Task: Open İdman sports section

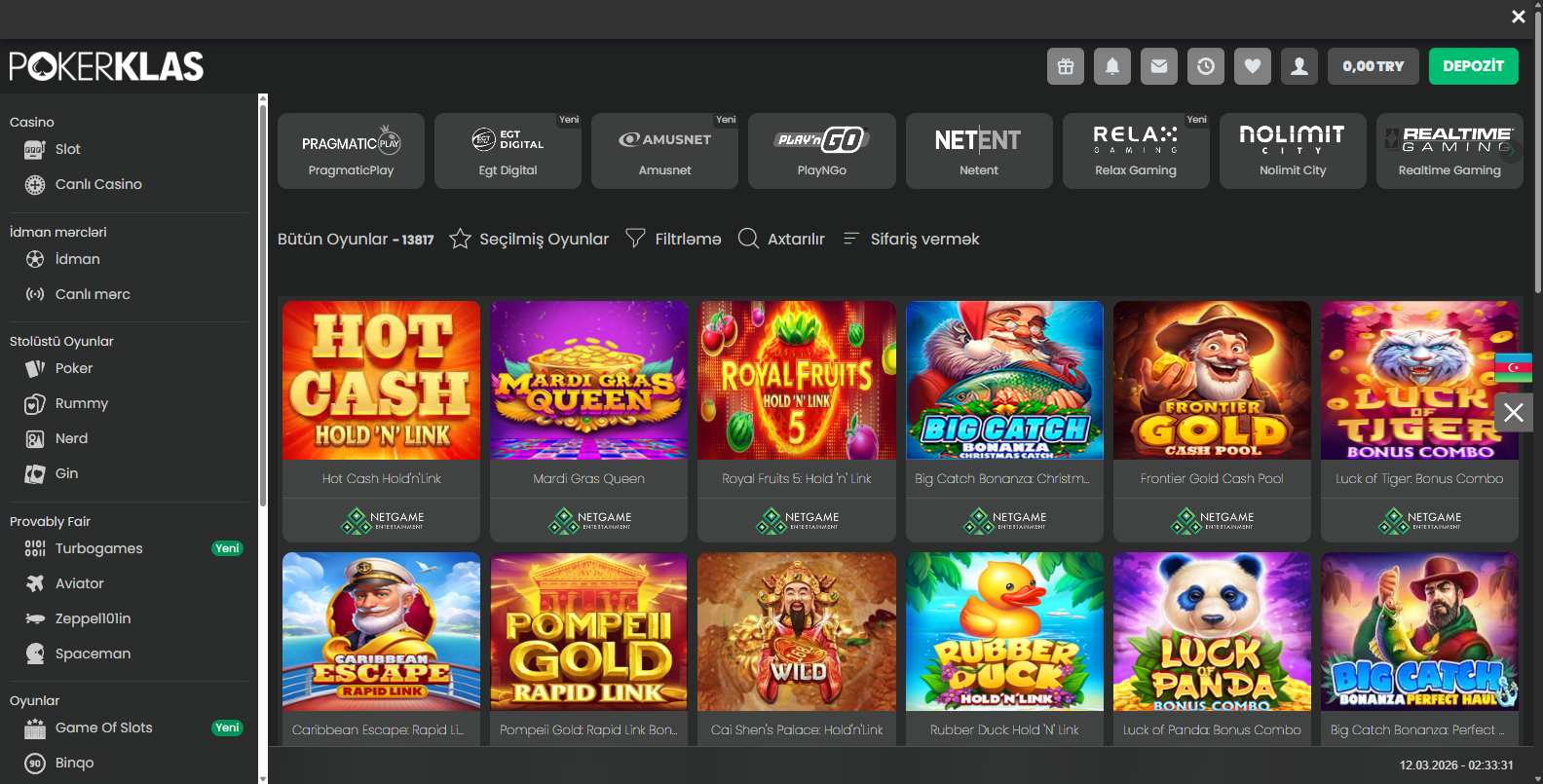Action: [x=78, y=259]
